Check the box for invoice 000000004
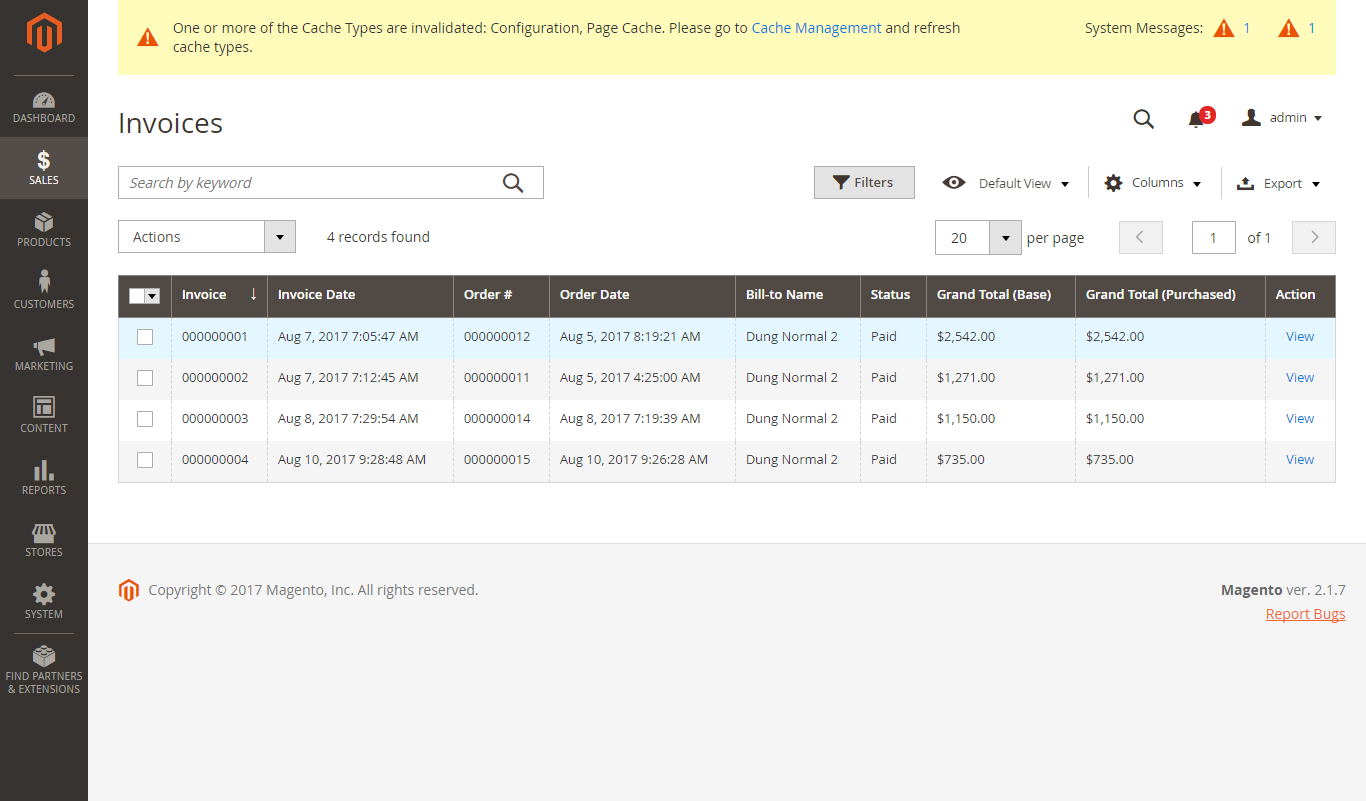The image size is (1366, 801). [145, 460]
